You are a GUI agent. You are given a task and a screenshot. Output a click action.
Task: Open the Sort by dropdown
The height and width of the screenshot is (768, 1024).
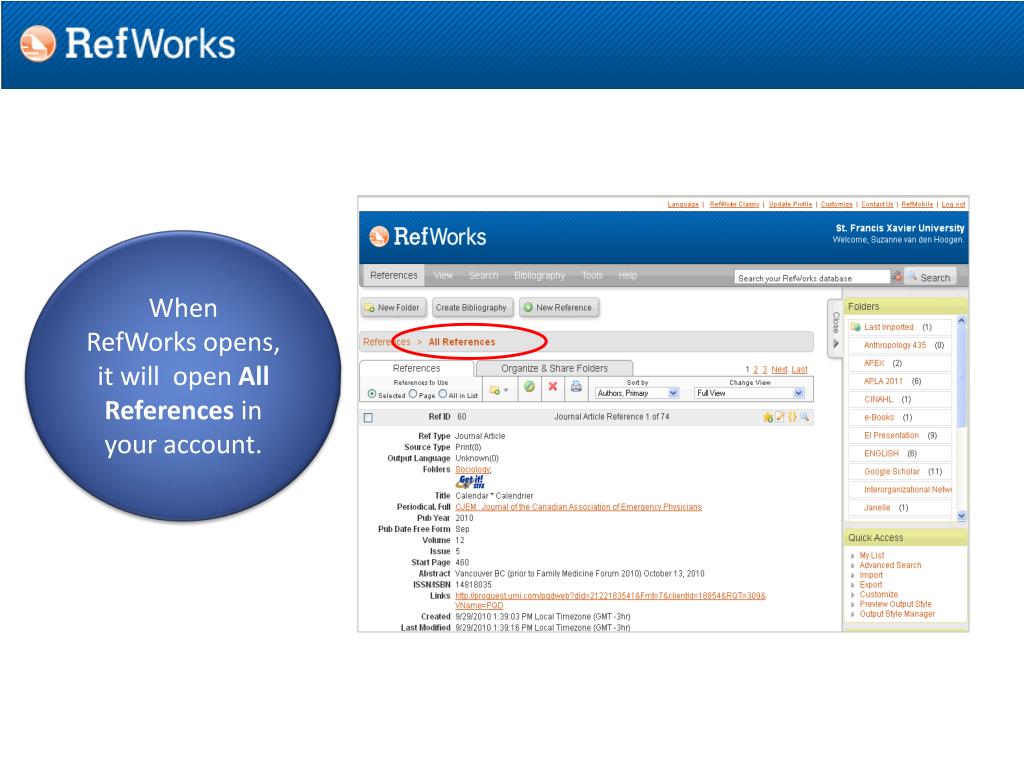tap(637, 393)
